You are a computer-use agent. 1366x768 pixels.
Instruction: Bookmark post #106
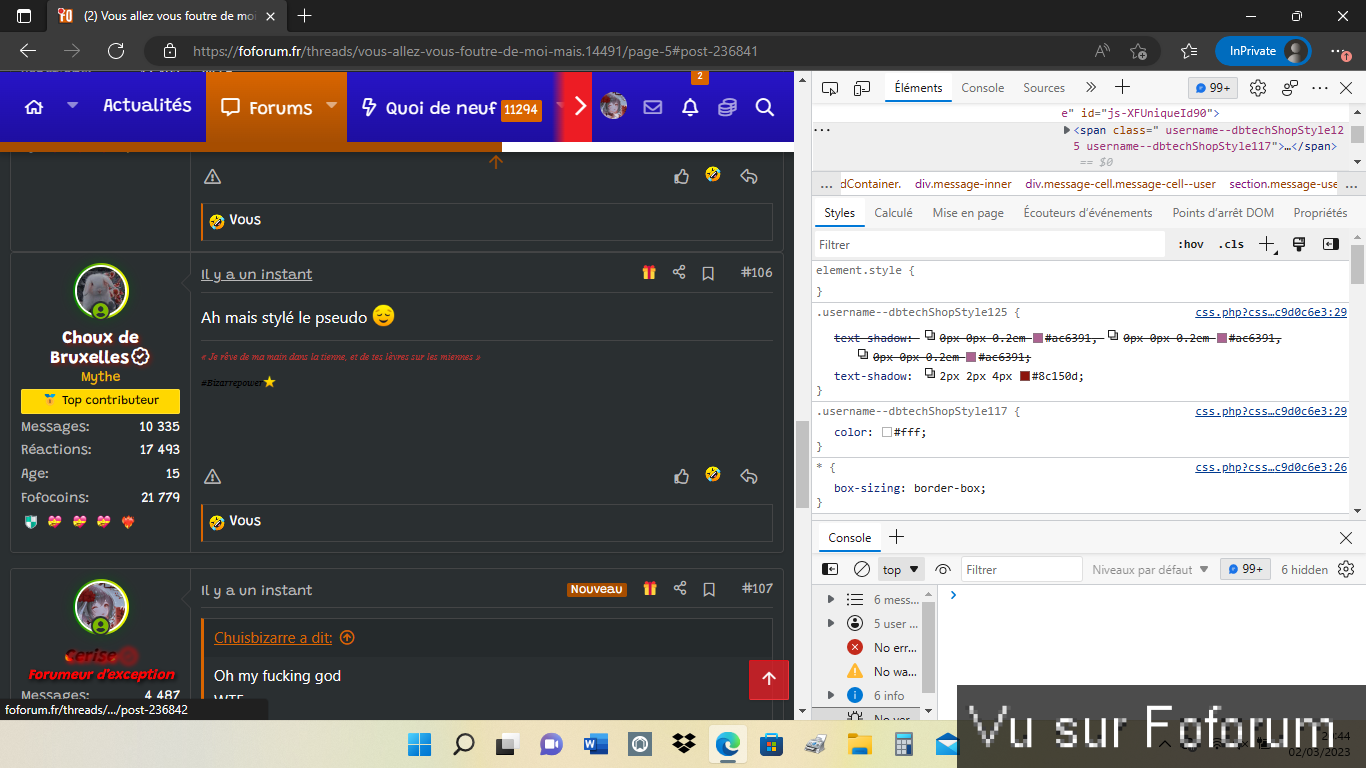coord(708,273)
